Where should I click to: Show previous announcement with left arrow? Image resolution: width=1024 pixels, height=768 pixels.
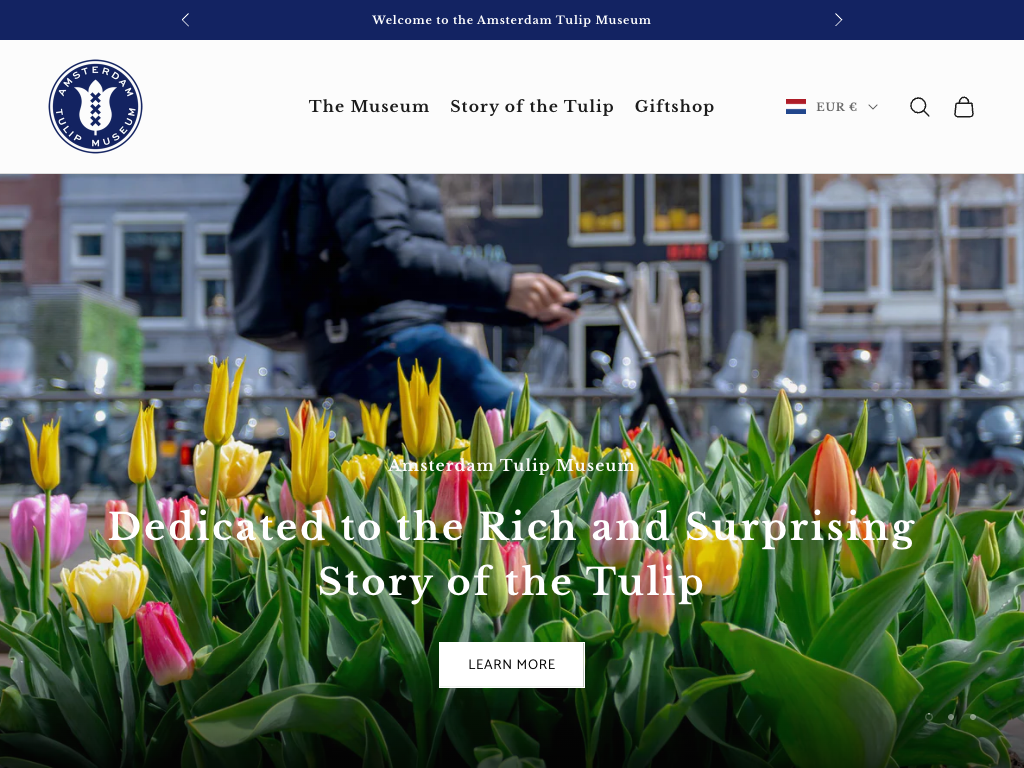[x=185, y=20]
